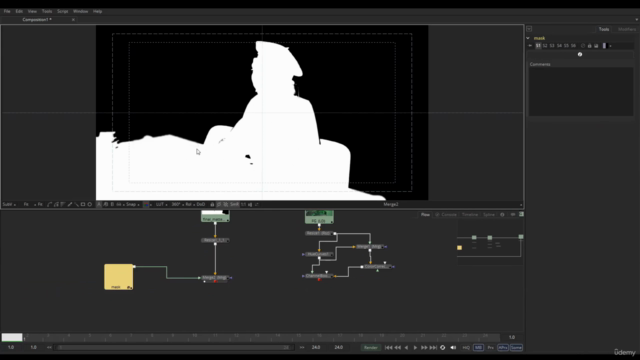Viewport: 640px width, 360px height.
Task: Select the HueCurves1 node
Action: [319, 254]
